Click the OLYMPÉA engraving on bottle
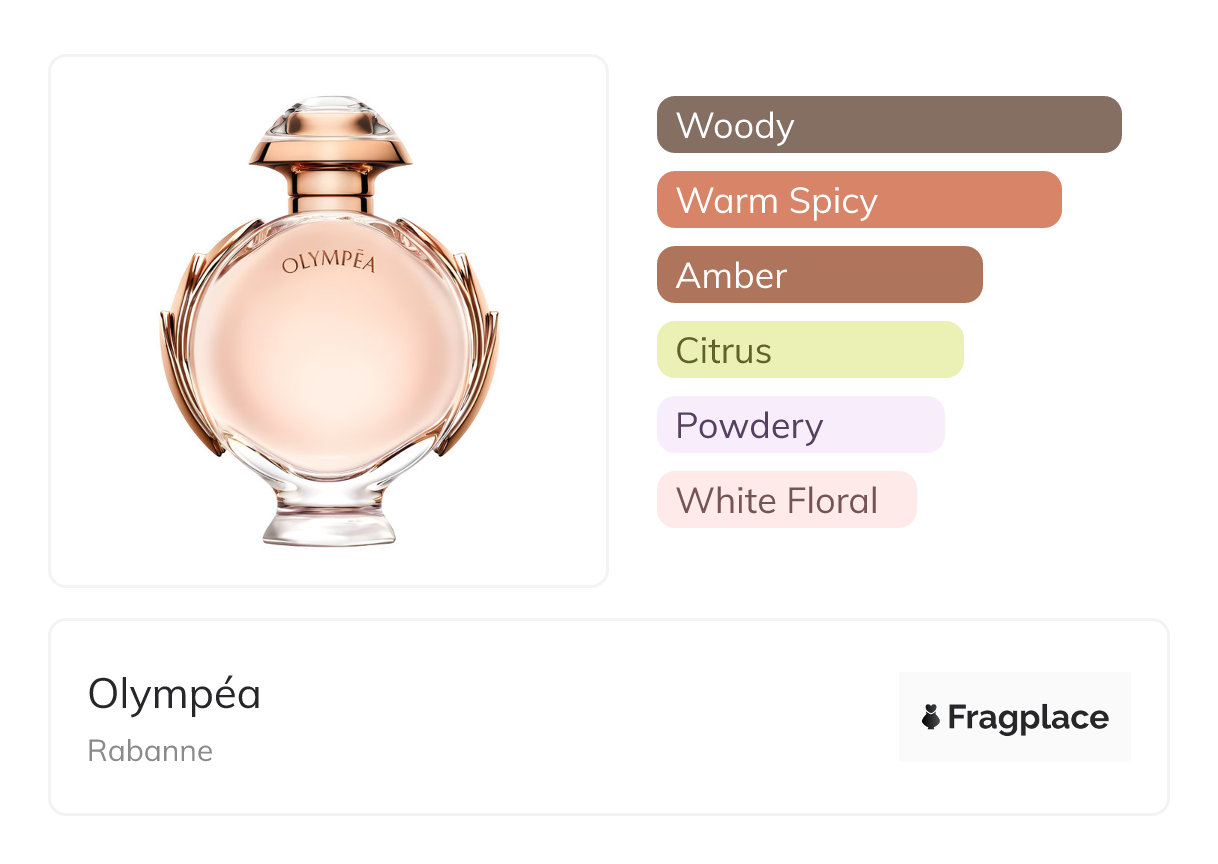Screen dimensions: 1218x864 pyautogui.click(x=329, y=264)
